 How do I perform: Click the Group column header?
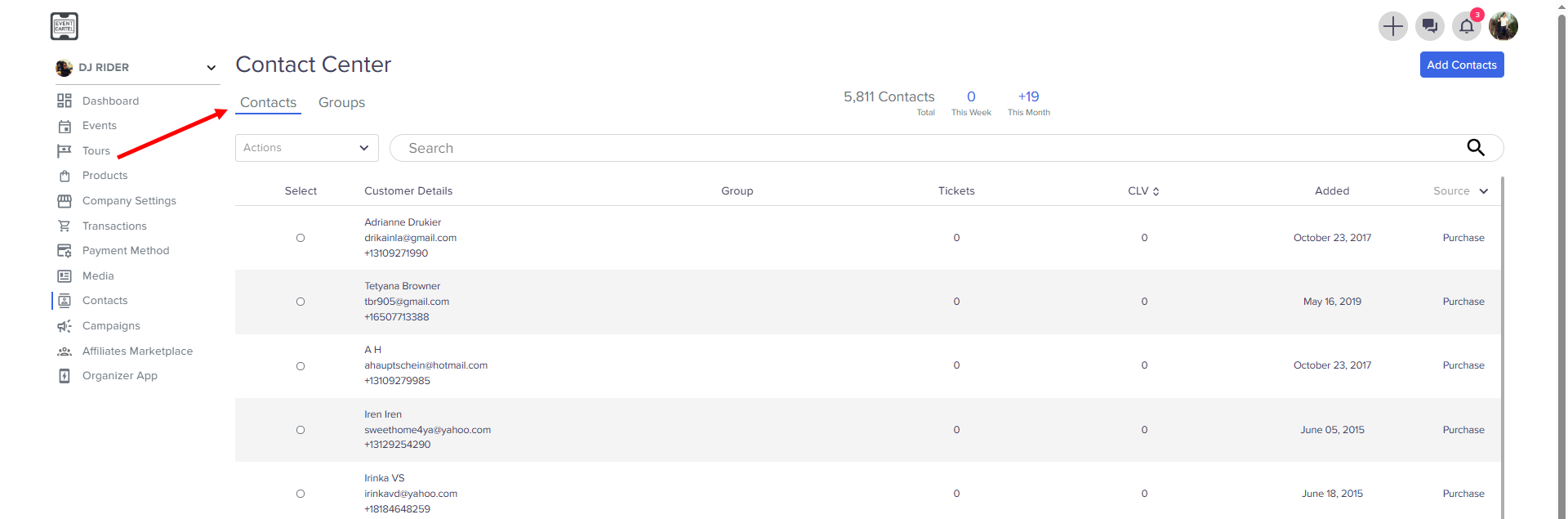[x=737, y=191]
